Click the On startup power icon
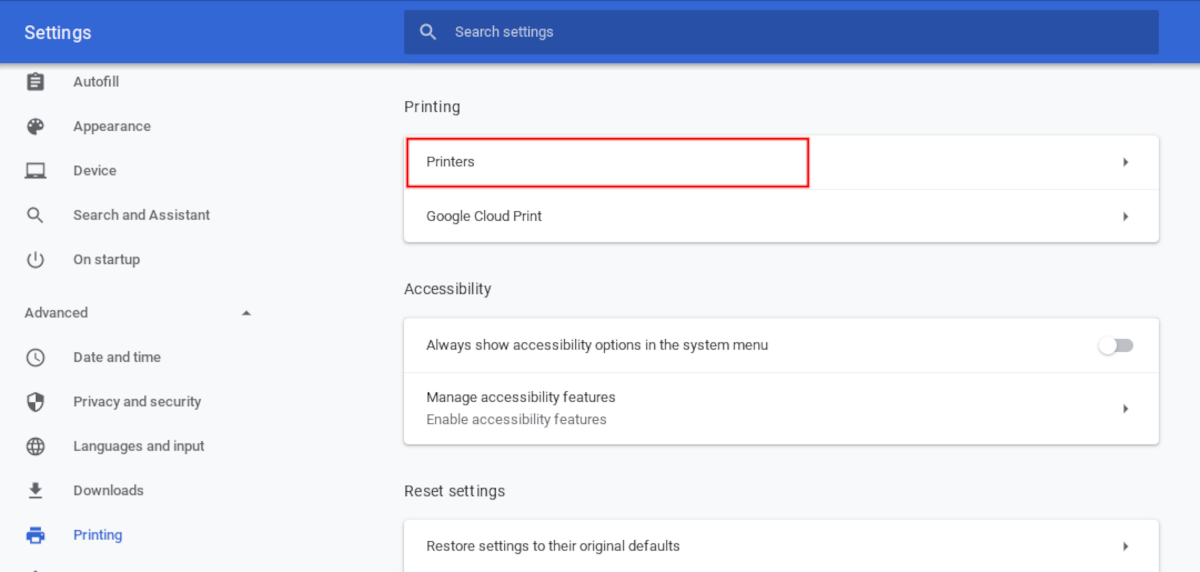Screen dimensions: 1200x572 (x=36, y=260)
